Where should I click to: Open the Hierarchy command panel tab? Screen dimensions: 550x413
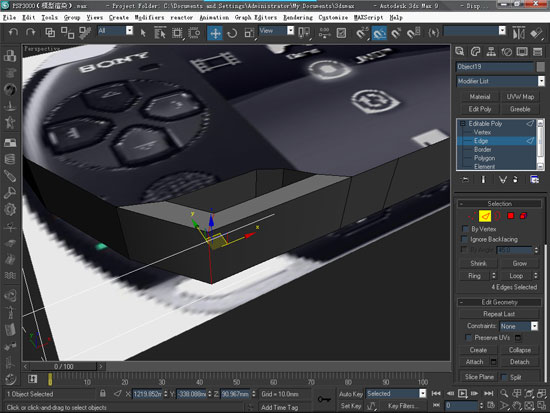491,52
